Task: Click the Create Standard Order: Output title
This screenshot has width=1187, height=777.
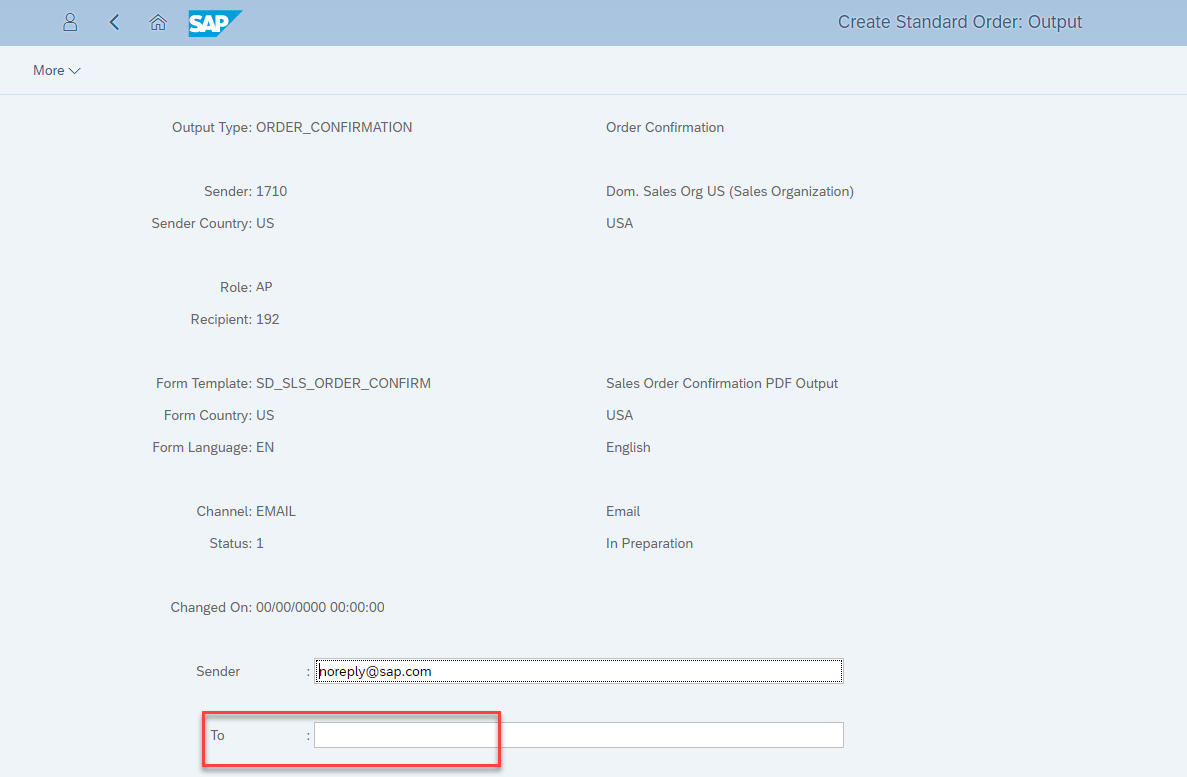Action: tap(960, 22)
